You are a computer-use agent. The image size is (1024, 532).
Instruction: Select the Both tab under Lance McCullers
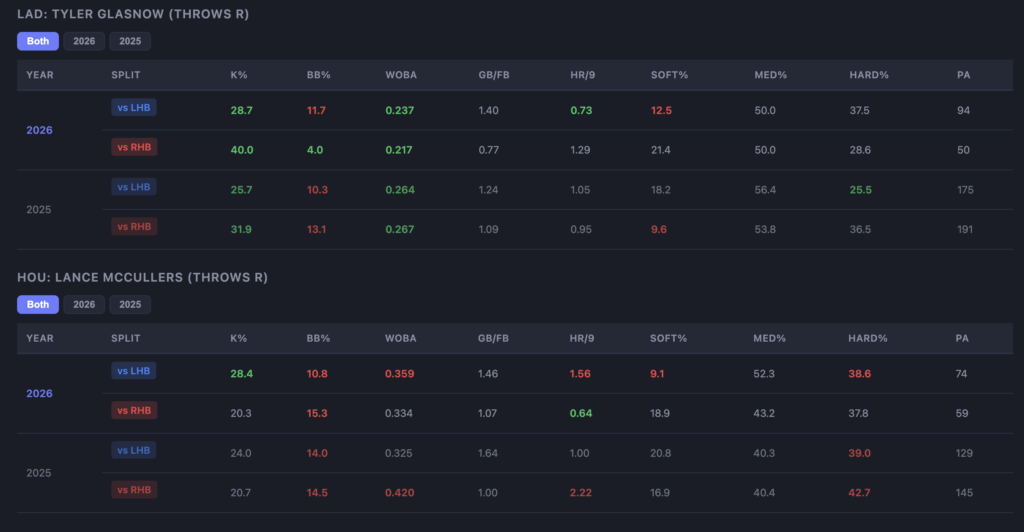coord(38,304)
